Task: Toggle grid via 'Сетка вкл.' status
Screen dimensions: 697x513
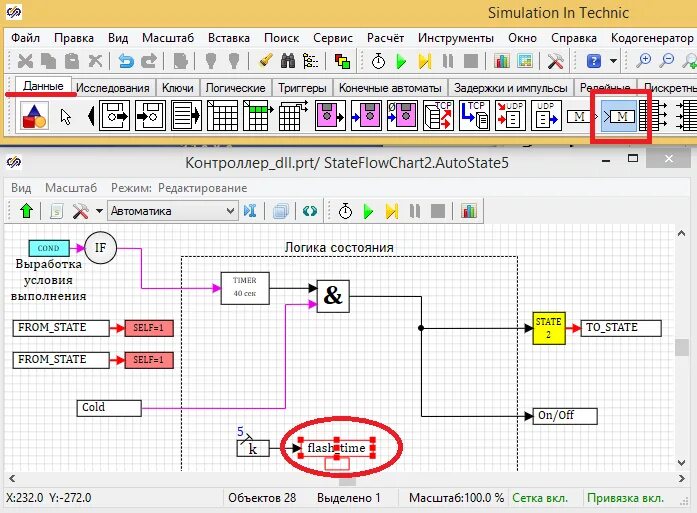Action: 540,498
